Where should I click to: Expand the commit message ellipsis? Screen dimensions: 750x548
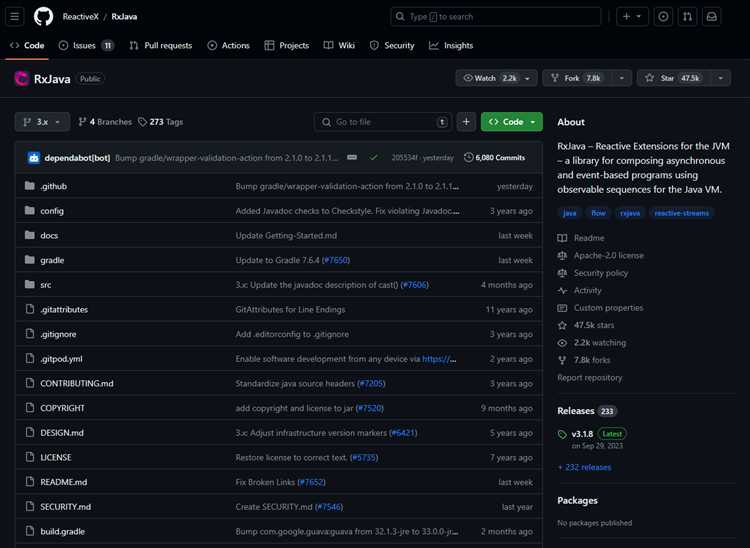(352, 157)
